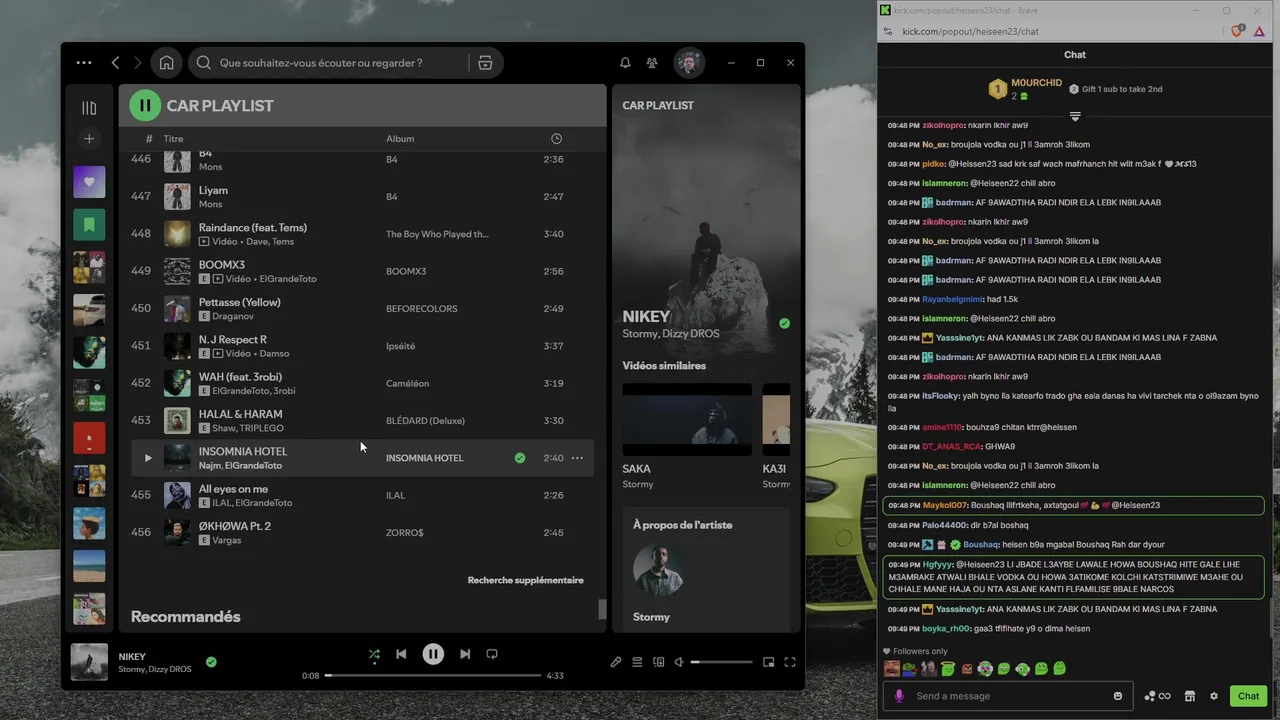Toggle saved check in the now-playing bar

[x=211, y=662]
